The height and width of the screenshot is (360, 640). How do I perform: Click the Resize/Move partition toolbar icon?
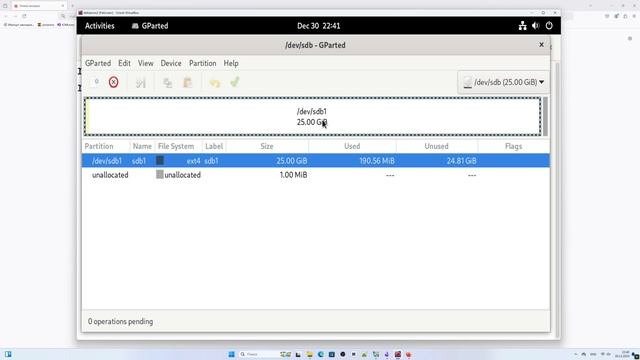click(141, 83)
